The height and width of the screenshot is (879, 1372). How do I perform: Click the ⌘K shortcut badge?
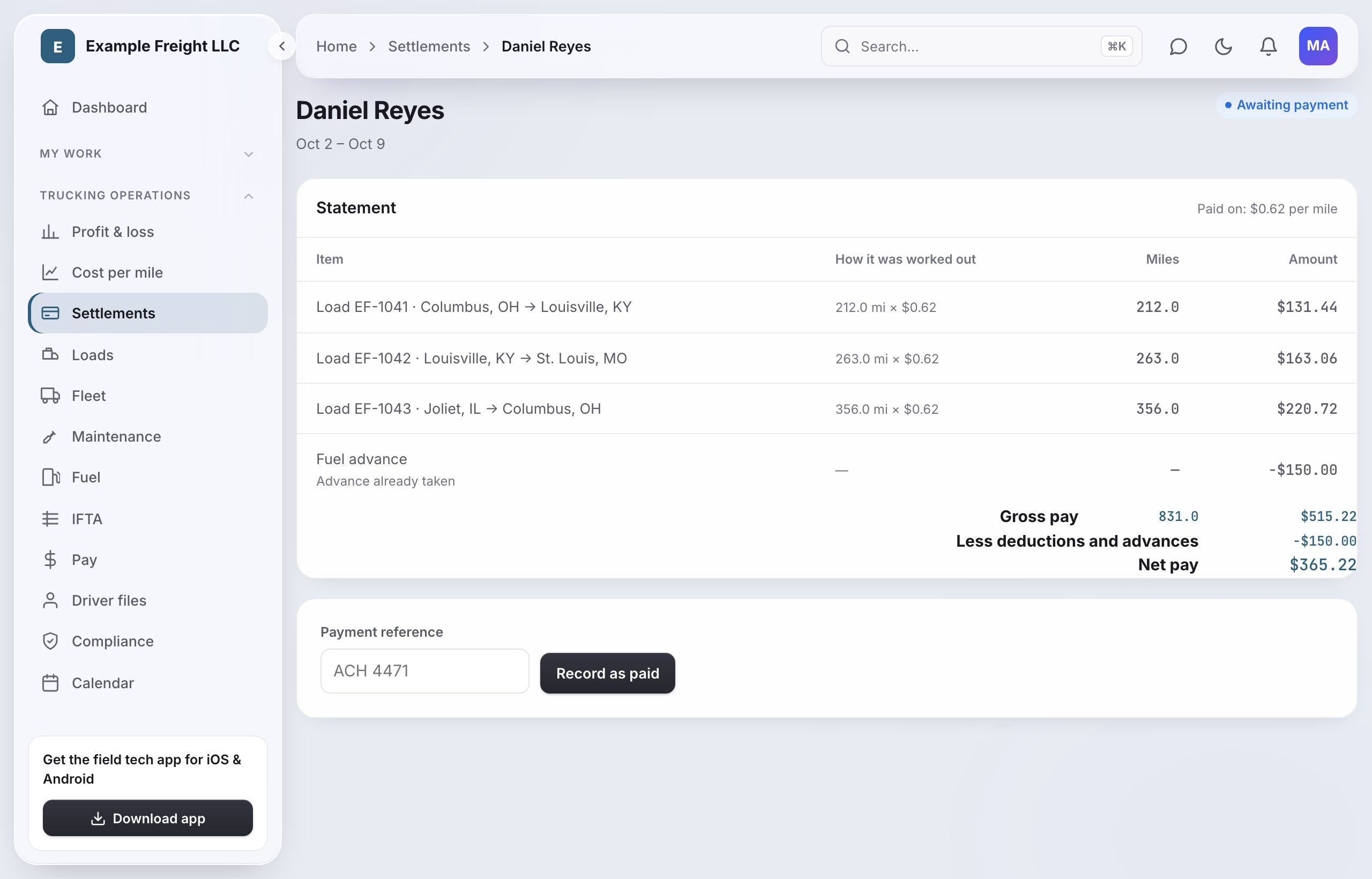point(1116,46)
